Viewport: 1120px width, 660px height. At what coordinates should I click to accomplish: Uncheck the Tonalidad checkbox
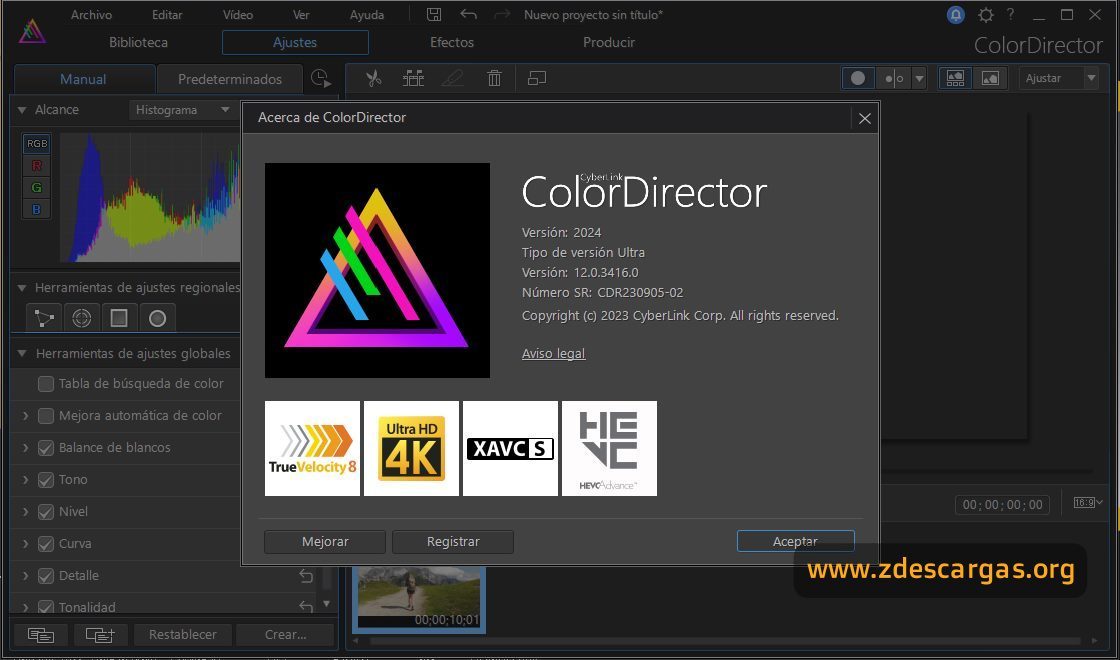(46, 607)
